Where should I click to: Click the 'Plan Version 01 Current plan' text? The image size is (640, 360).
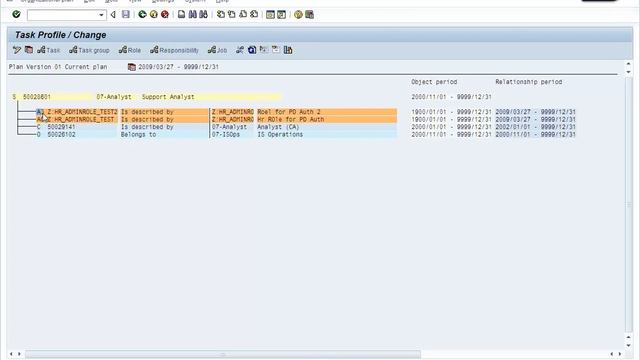[58, 67]
